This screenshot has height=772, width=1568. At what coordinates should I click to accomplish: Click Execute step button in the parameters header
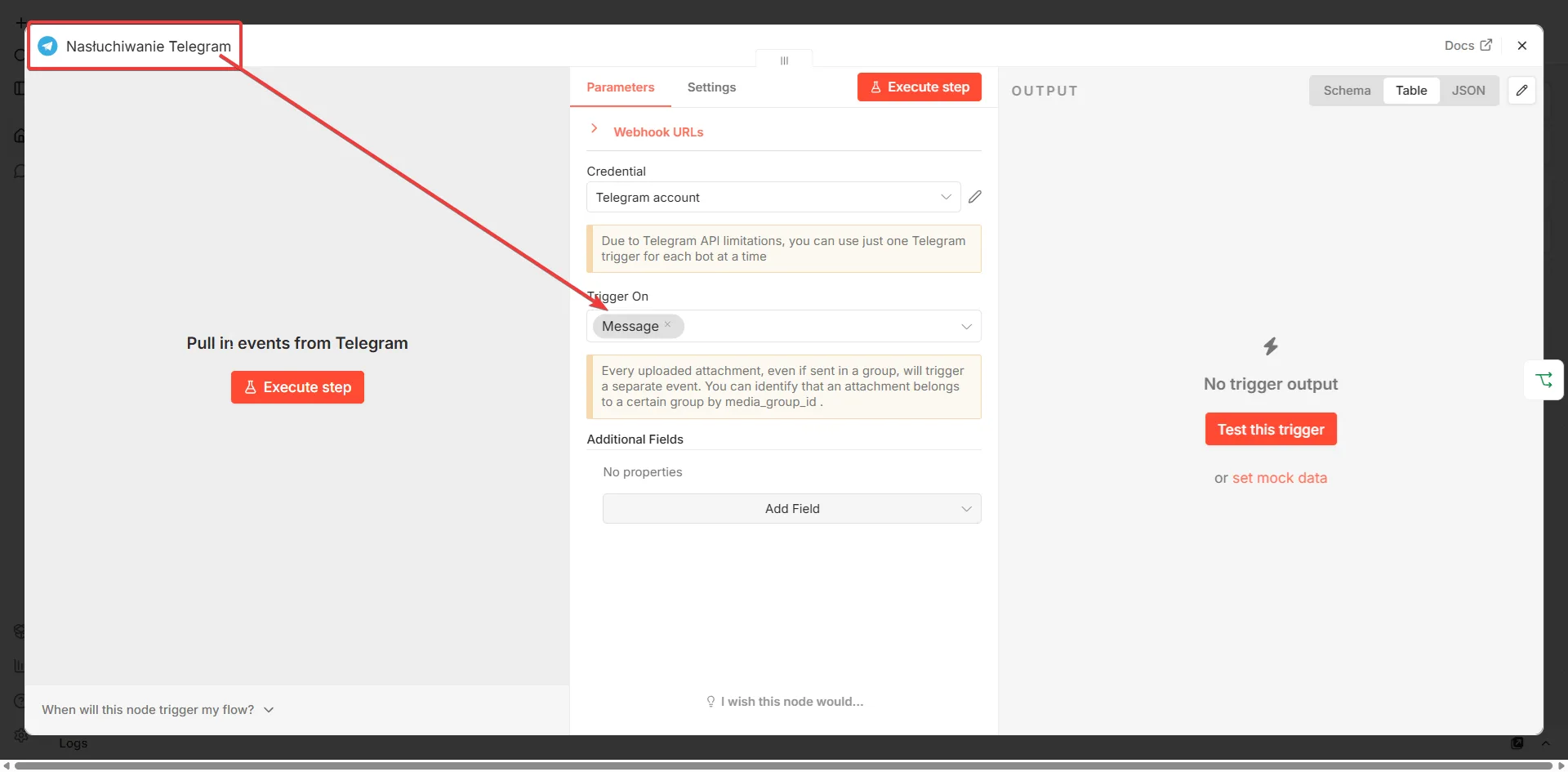pos(920,87)
